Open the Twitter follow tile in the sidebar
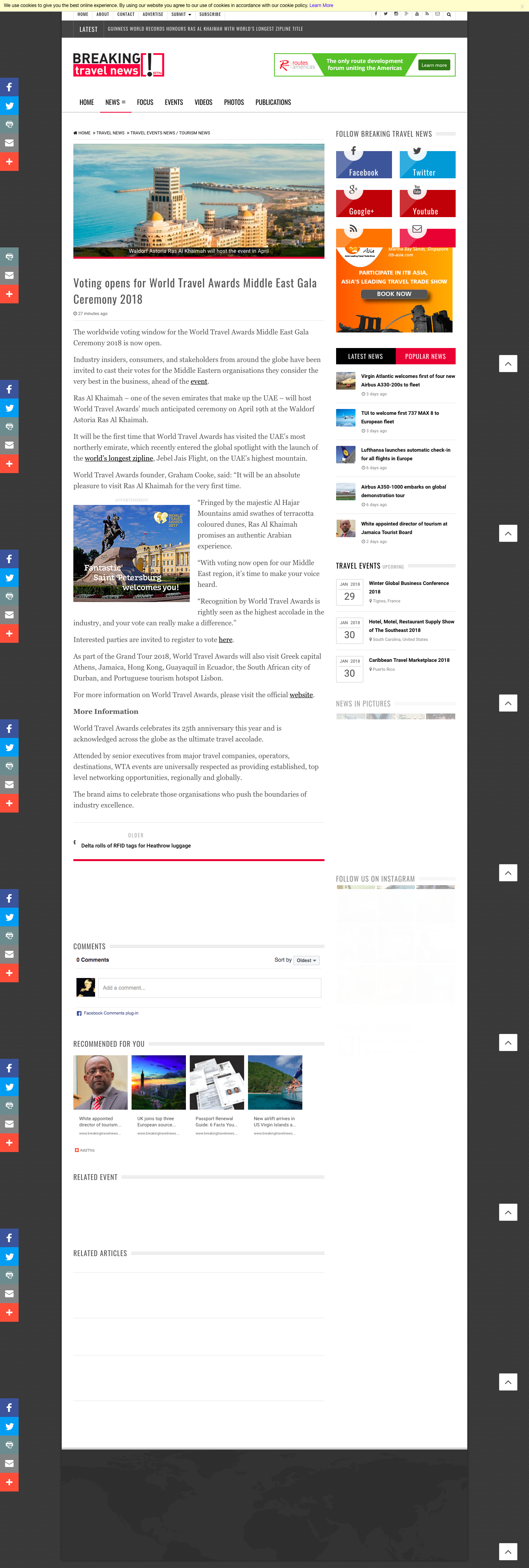Screen dimensions: 529x1568 click(x=427, y=164)
